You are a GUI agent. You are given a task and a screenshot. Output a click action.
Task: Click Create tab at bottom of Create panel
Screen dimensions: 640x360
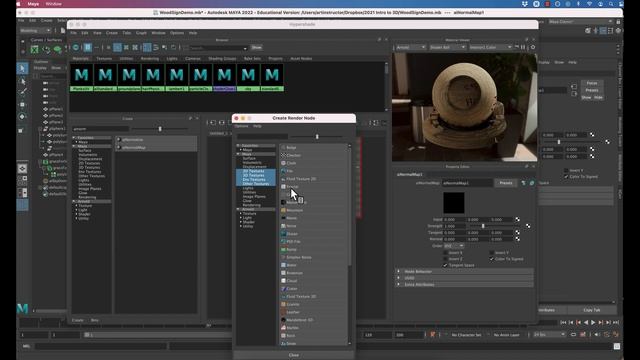coord(78,320)
